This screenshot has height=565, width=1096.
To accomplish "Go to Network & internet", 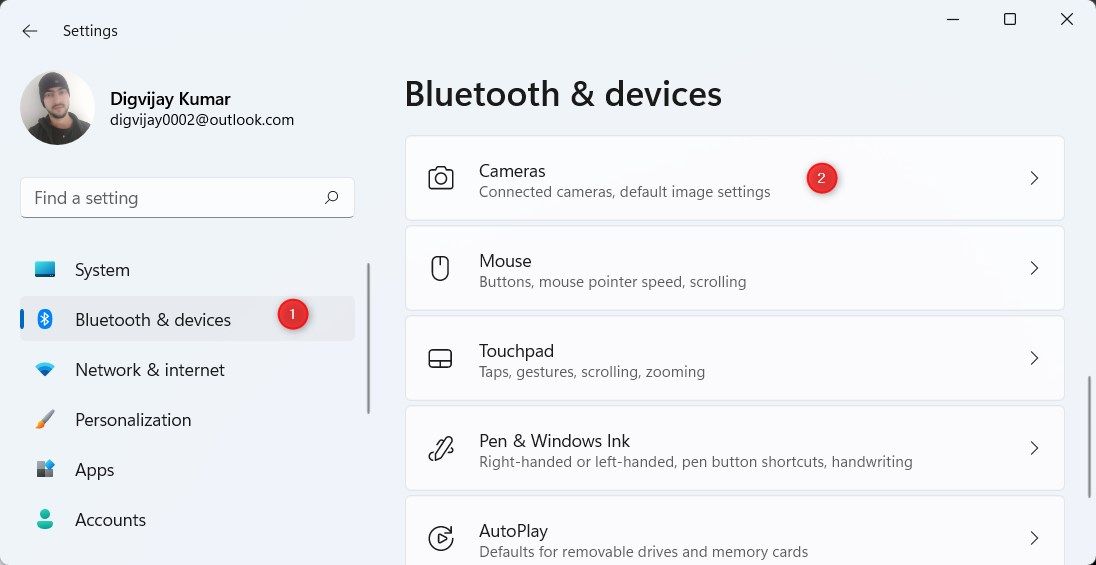I will tap(187, 370).
